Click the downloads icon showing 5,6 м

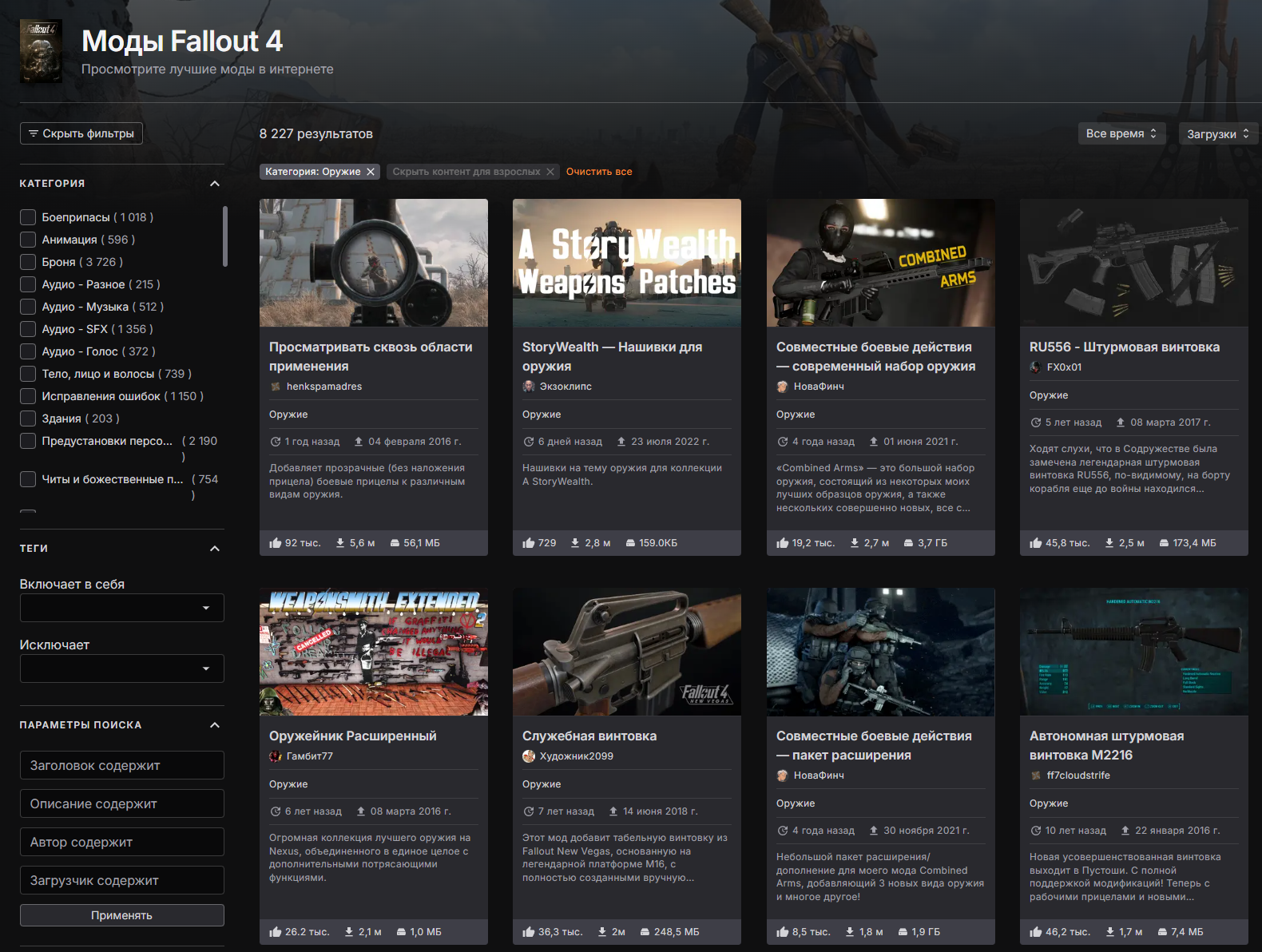tap(340, 543)
